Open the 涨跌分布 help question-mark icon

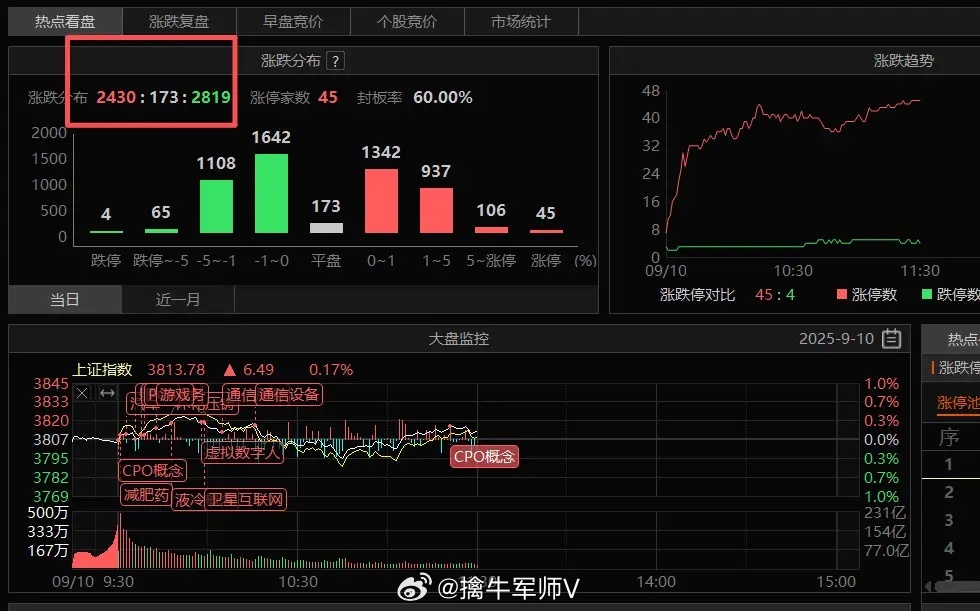336,61
